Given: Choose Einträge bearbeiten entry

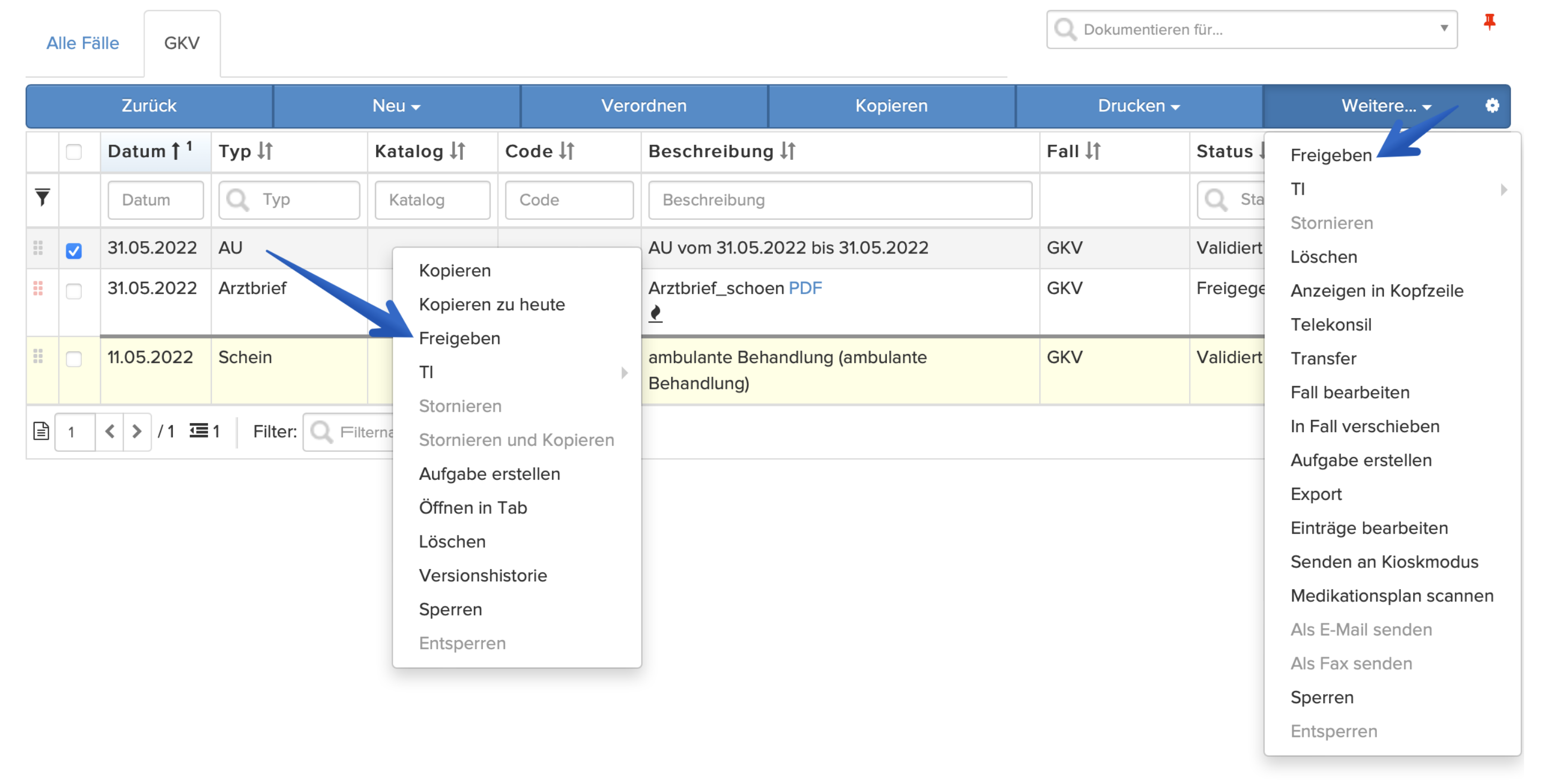Looking at the screenshot, I should coord(1369,528).
